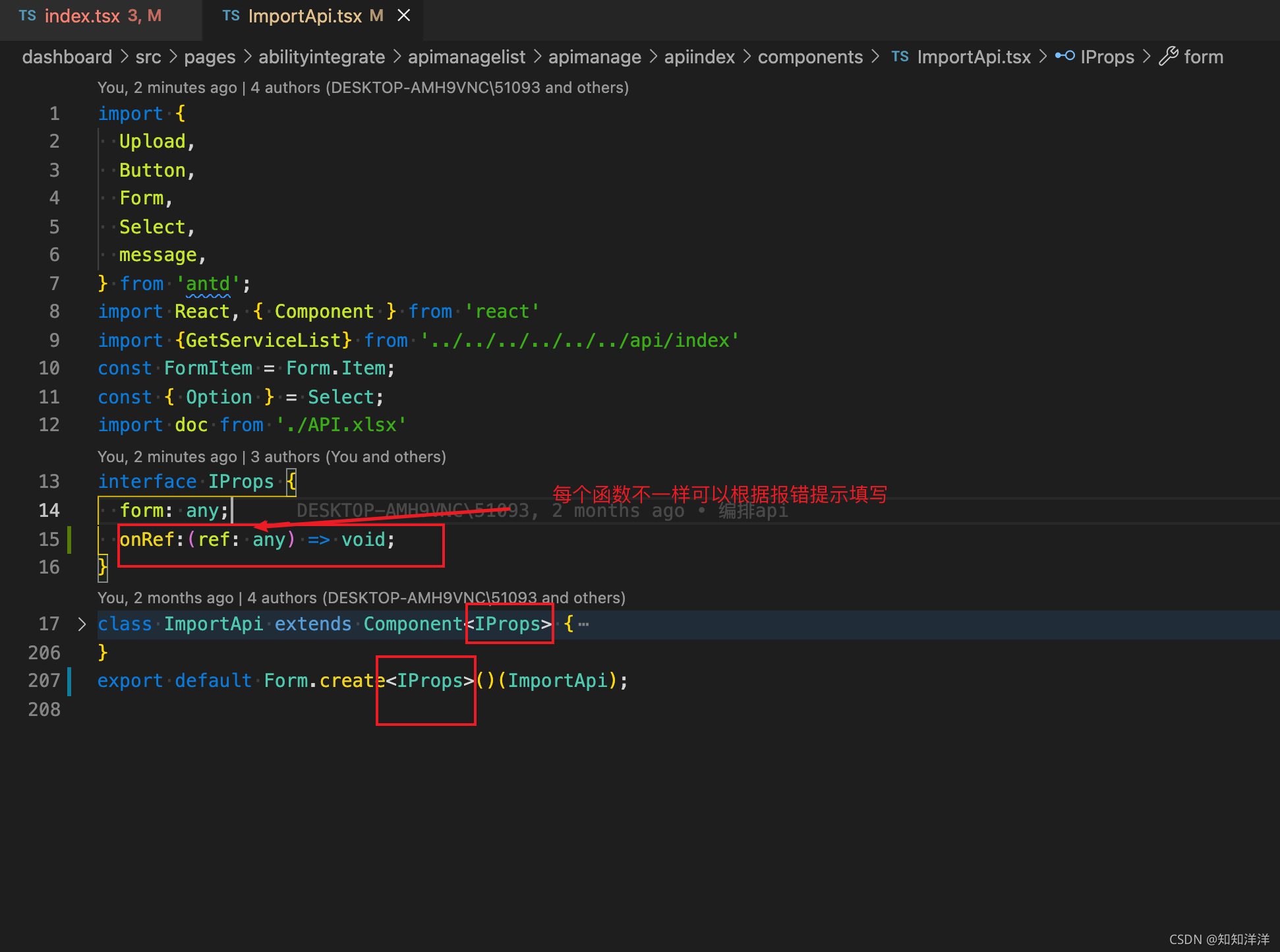Open the apimanagelist breadcrumb

(x=467, y=57)
